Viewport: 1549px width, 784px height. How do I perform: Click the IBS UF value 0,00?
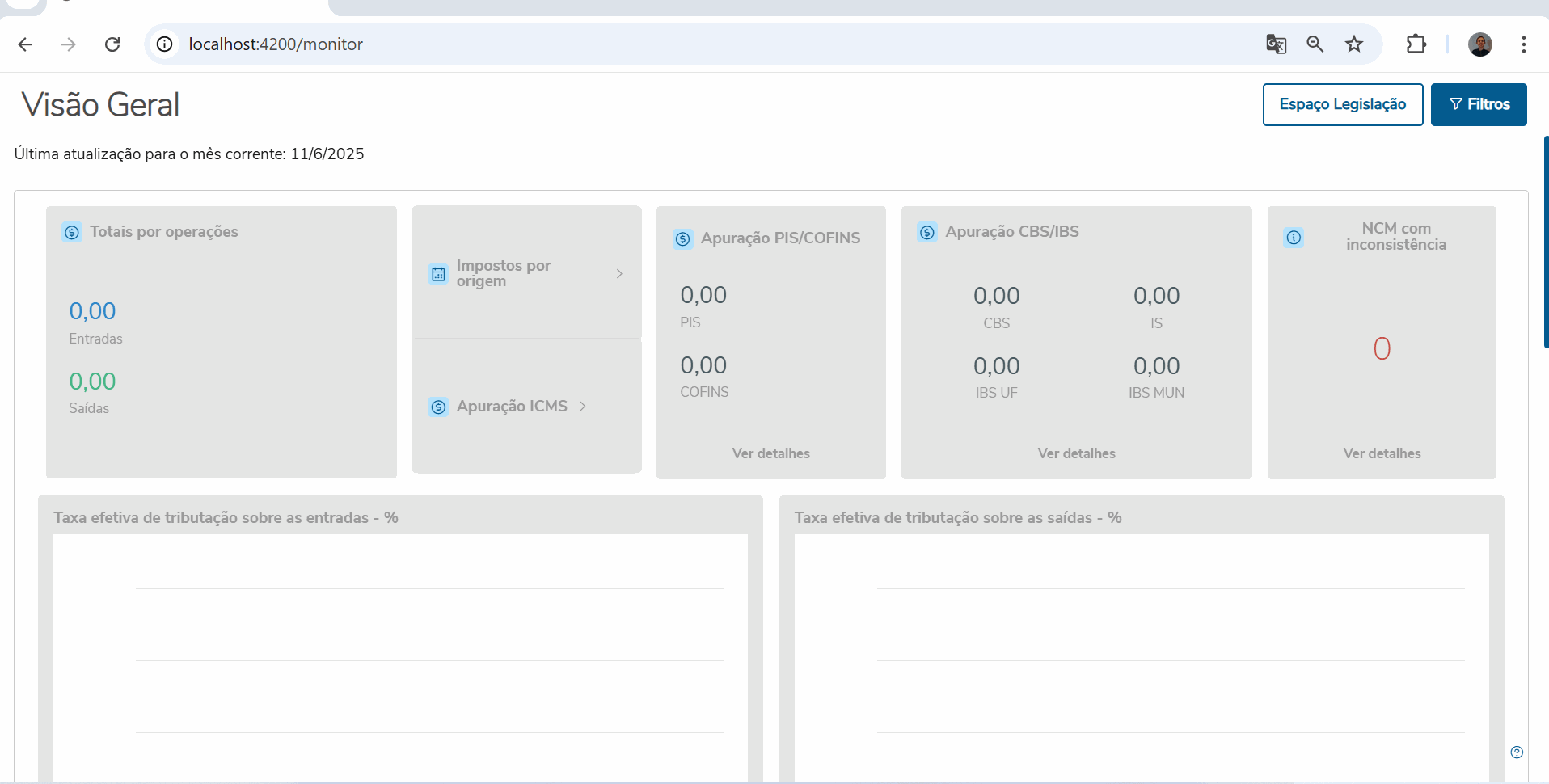coord(996,366)
